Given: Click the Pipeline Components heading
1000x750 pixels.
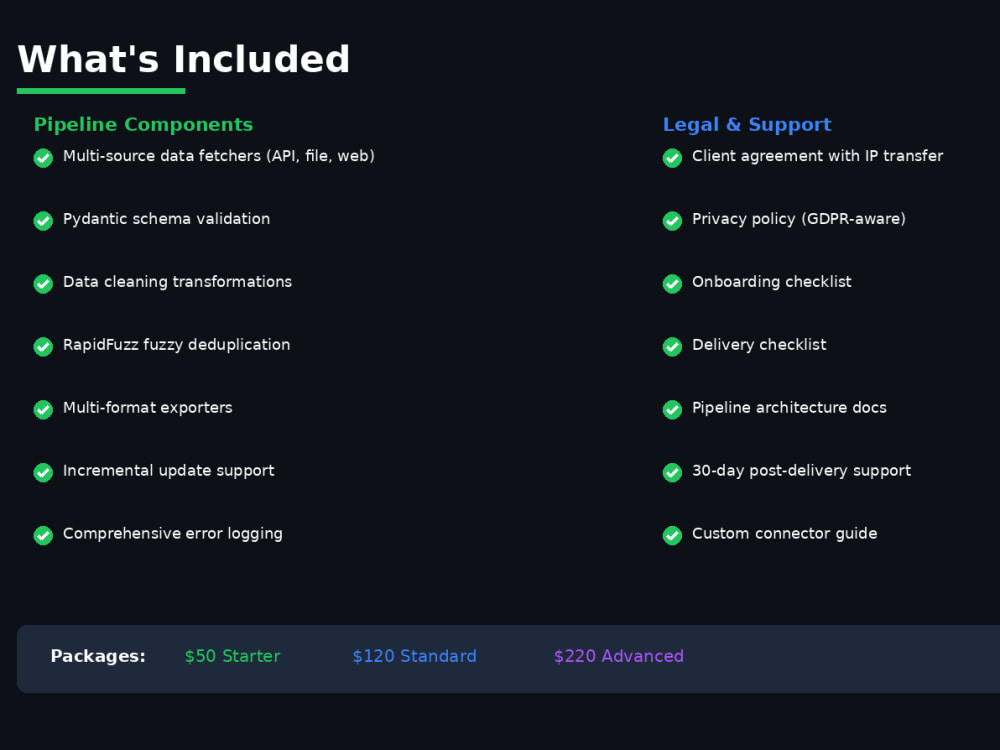Looking at the screenshot, I should [x=143, y=124].
